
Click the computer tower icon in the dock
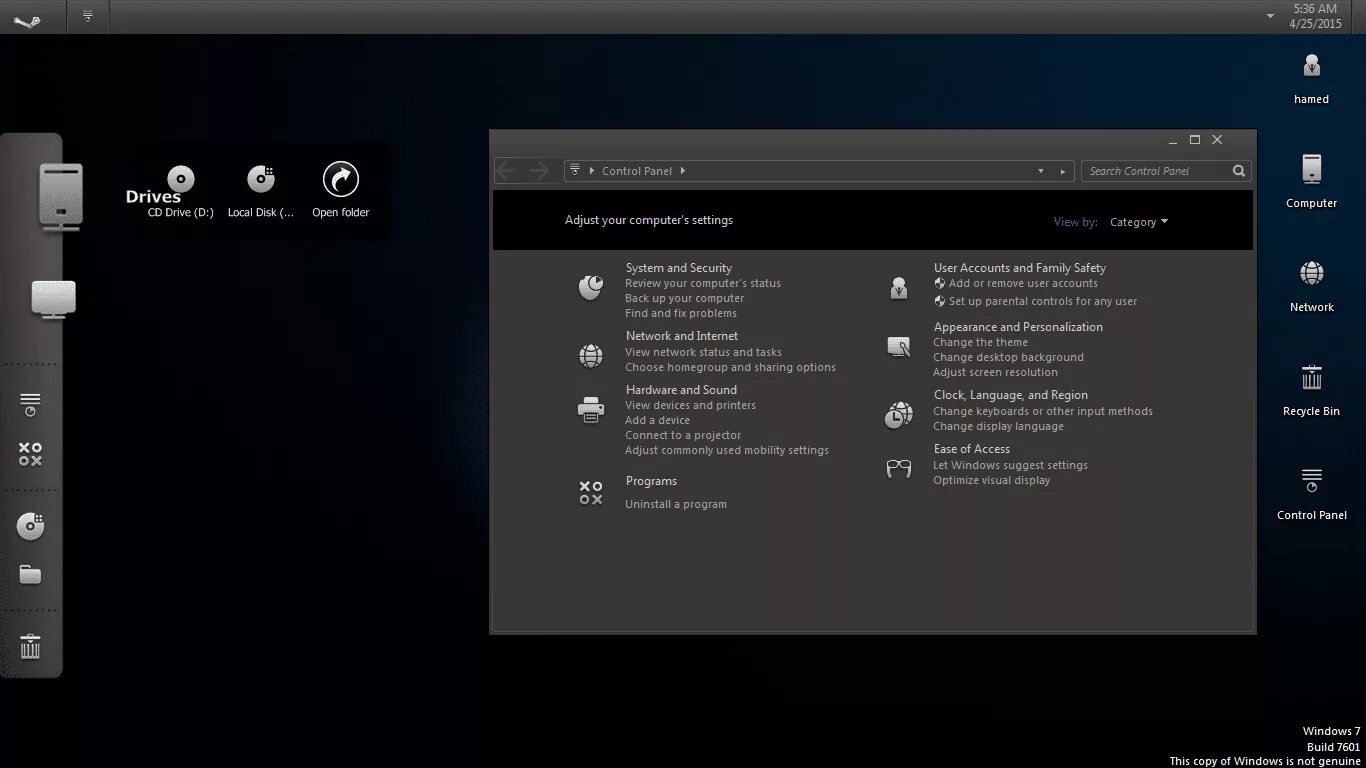point(61,196)
